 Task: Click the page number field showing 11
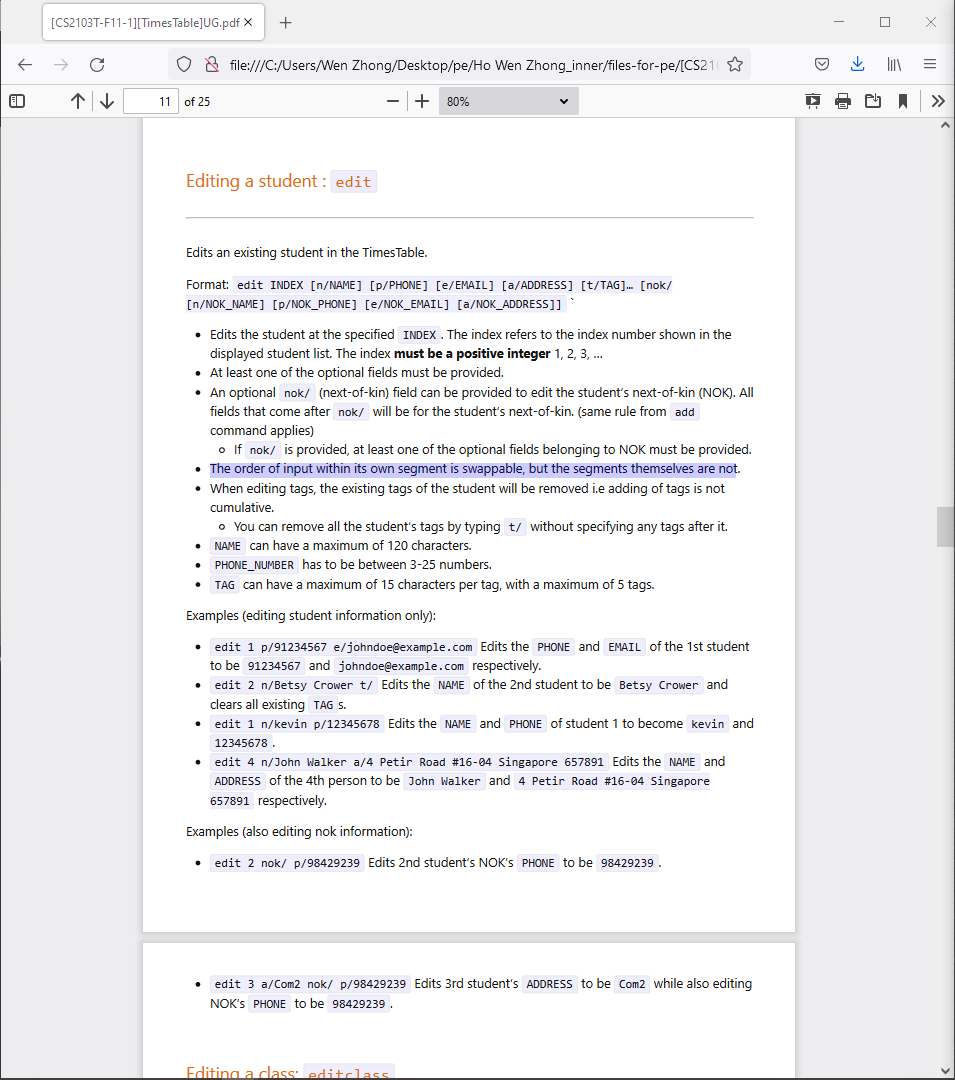[151, 101]
